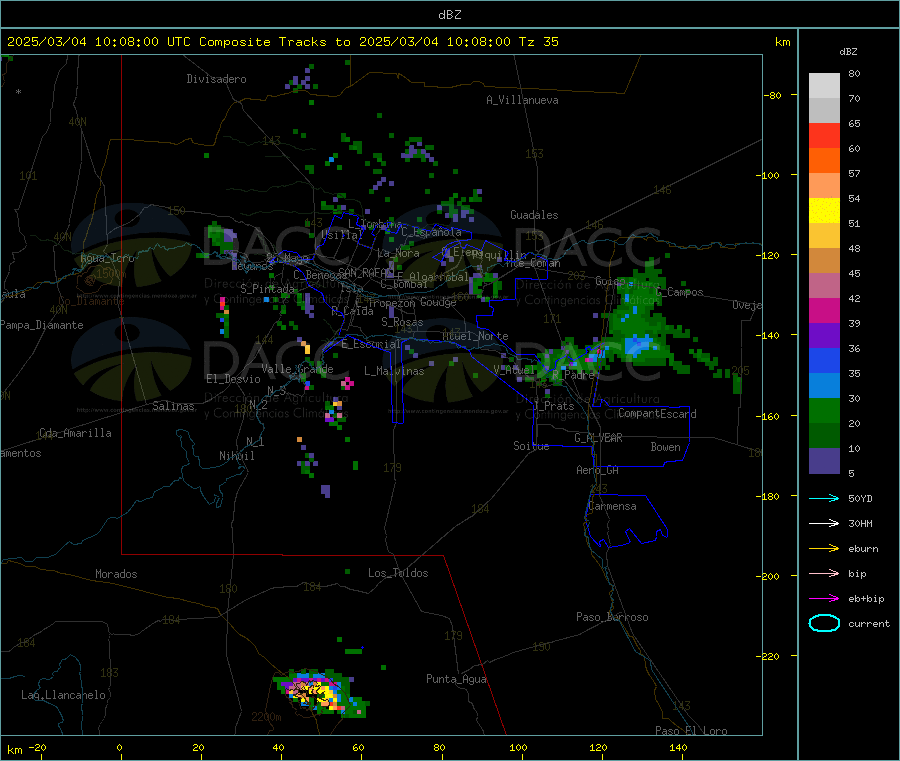Click the 'A_Villanueva' map label
Viewport: 900px width, 761px height.
pos(522,100)
